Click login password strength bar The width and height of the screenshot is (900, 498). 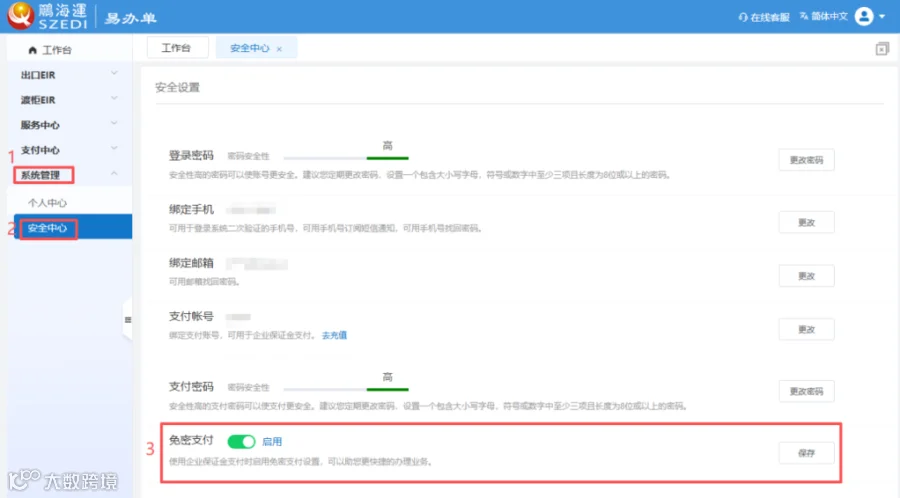(346, 158)
